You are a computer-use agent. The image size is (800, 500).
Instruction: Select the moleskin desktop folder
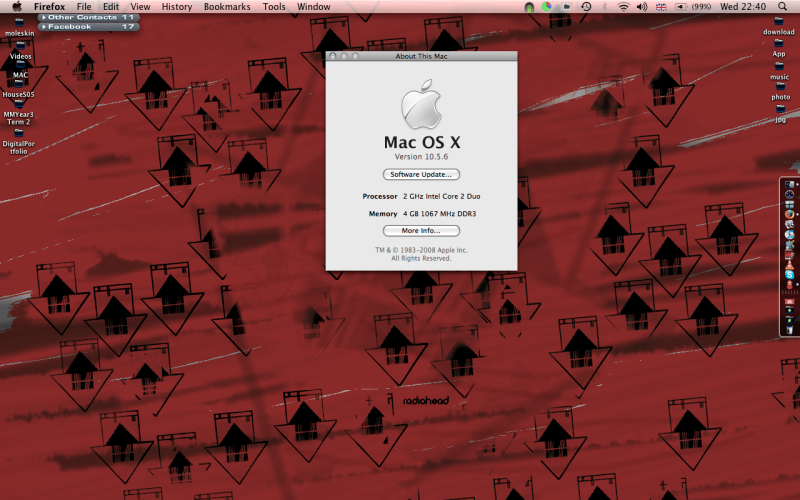pyautogui.click(x=19, y=28)
